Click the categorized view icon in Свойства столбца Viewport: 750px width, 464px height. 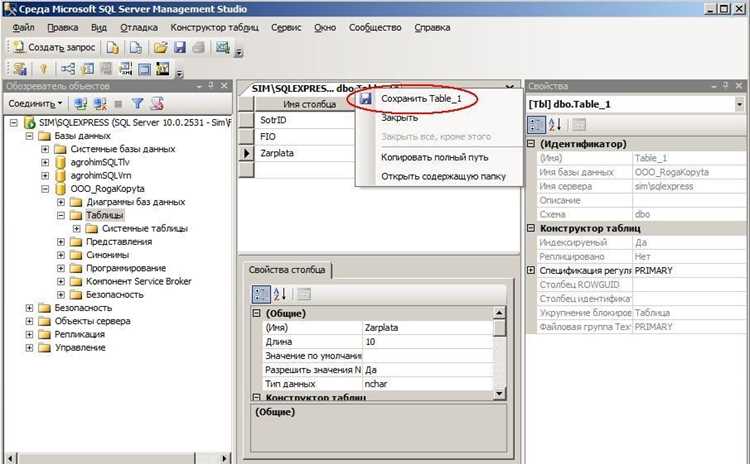click(x=261, y=294)
